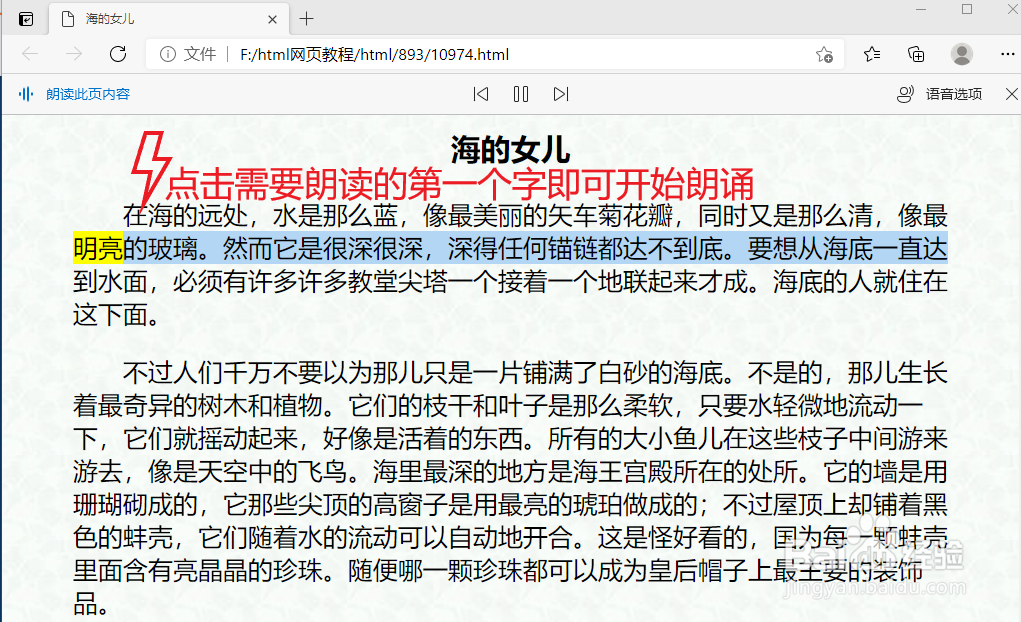This screenshot has width=1021, height=622.
Task: Click text 这下面。 ending first paragraph
Action: pyautogui.click(x=116, y=315)
